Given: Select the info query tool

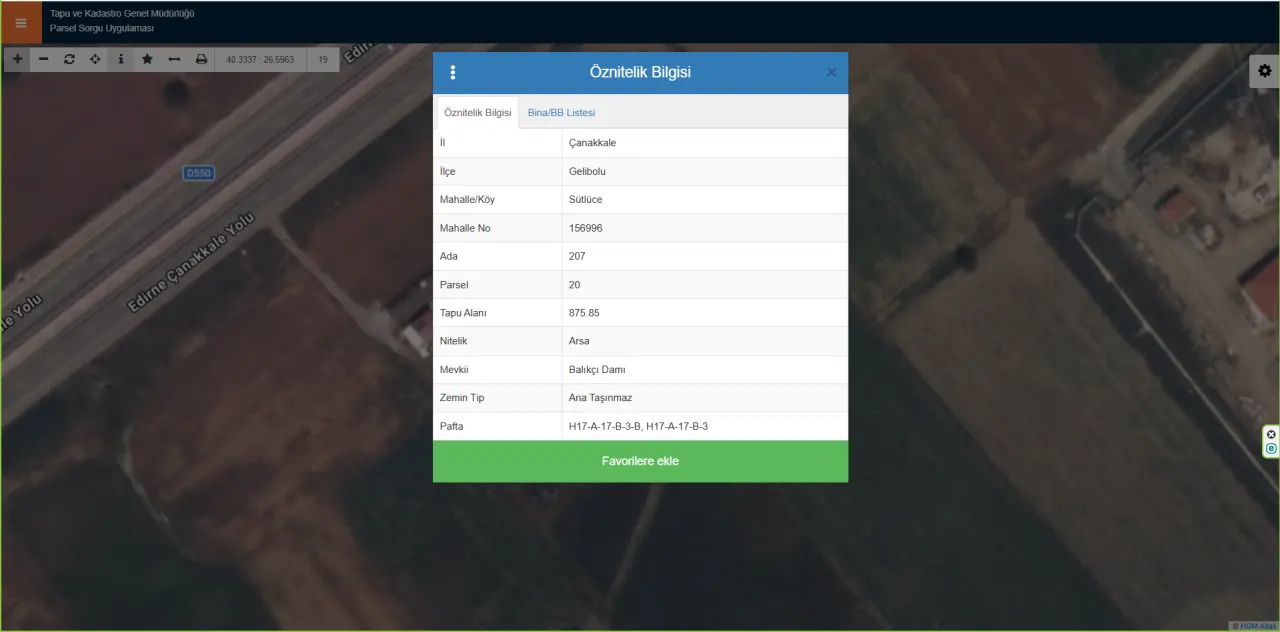Looking at the screenshot, I should [x=121, y=59].
